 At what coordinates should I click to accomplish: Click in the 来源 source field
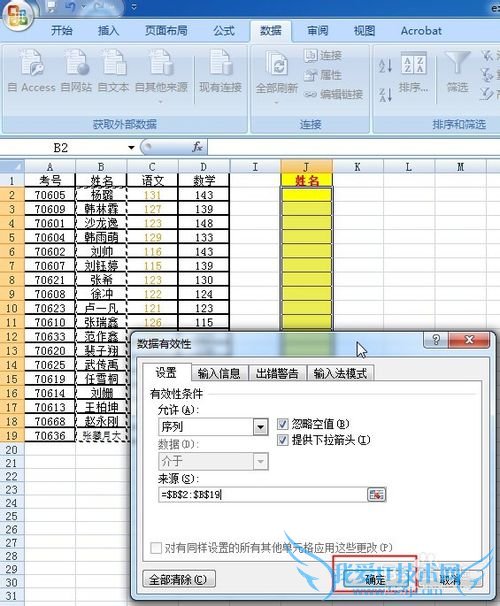coord(263,494)
